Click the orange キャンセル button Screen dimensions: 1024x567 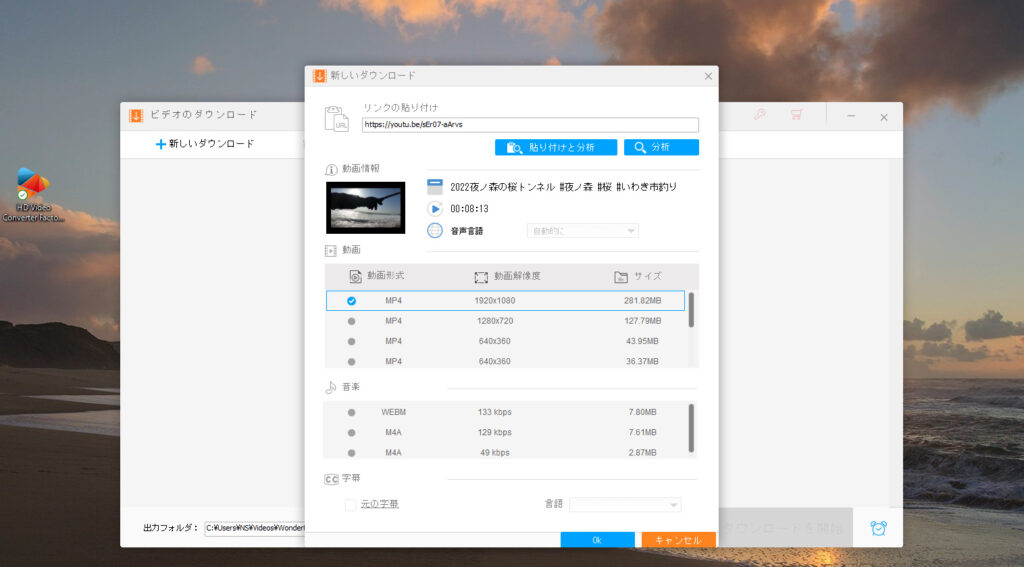pyautogui.click(x=678, y=540)
